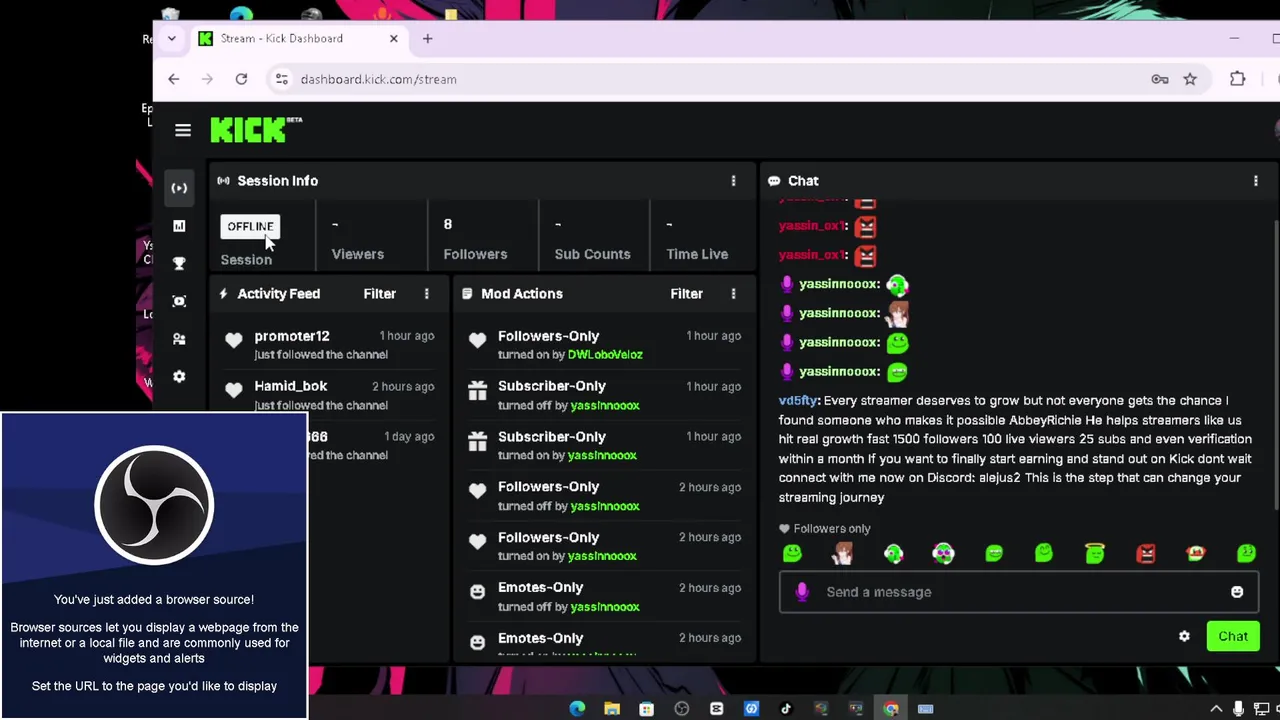
Task: View site information icon in address bar
Action: [282, 79]
